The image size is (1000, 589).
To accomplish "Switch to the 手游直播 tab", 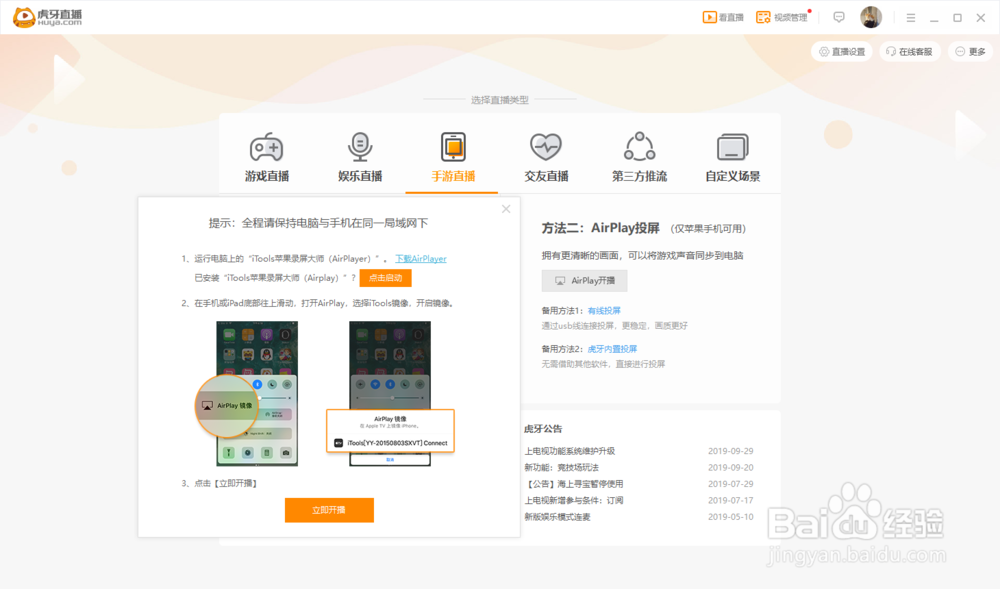I will coord(452,155).
